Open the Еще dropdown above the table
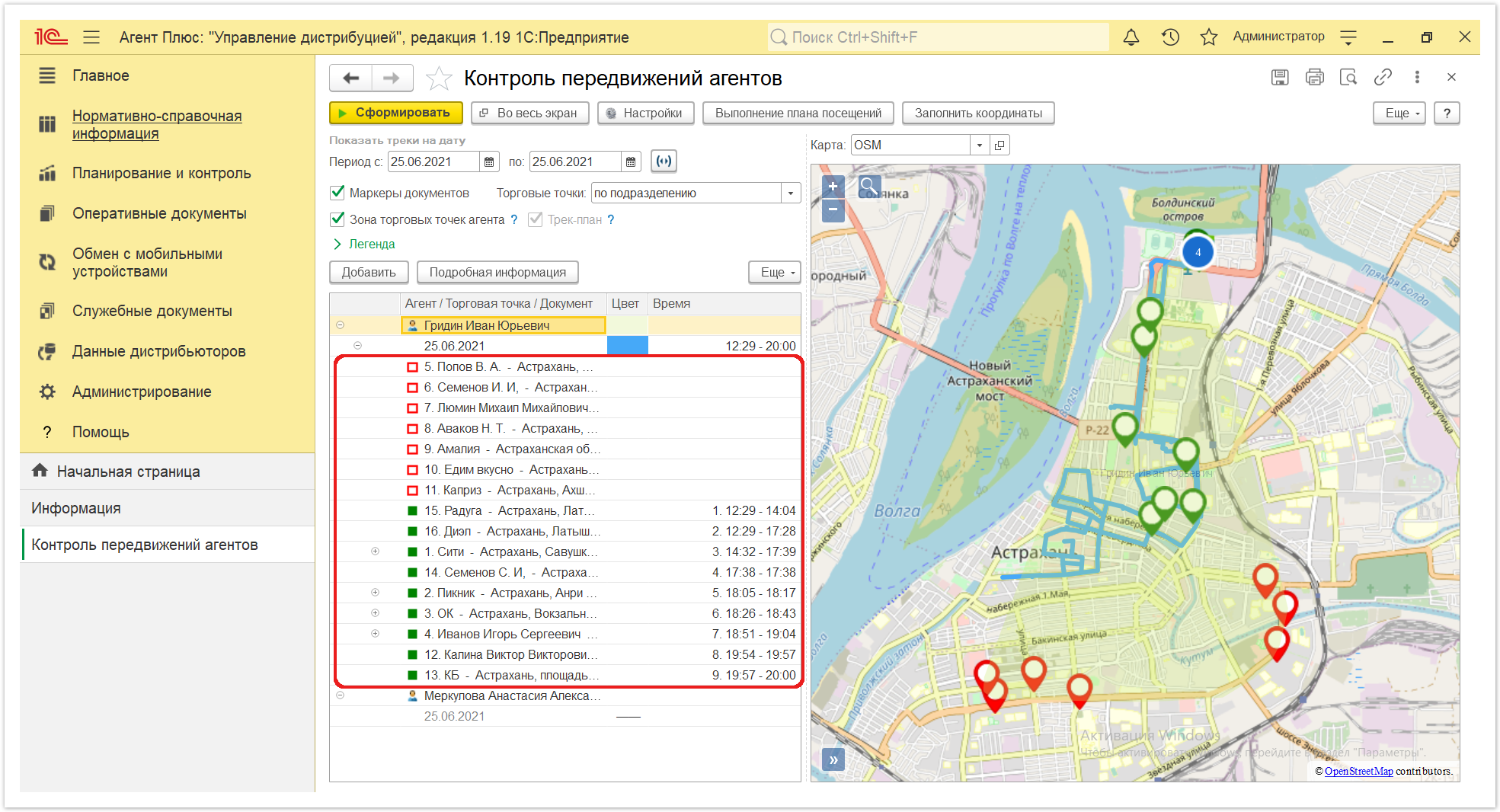 click(775, 272)
